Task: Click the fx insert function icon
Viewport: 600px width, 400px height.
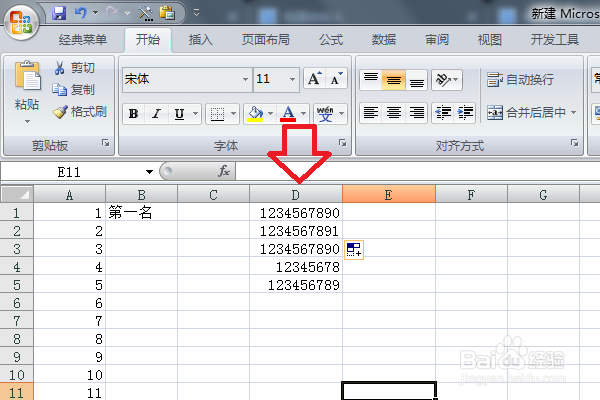Action: point(224,171)
